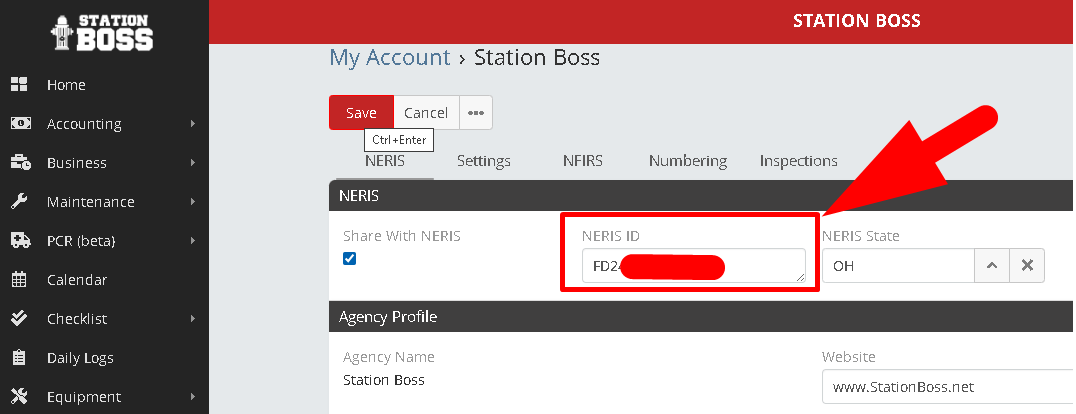1076x414 pixels.
Task: Expand the Maintenance submenu arrow
Action: 191,202
